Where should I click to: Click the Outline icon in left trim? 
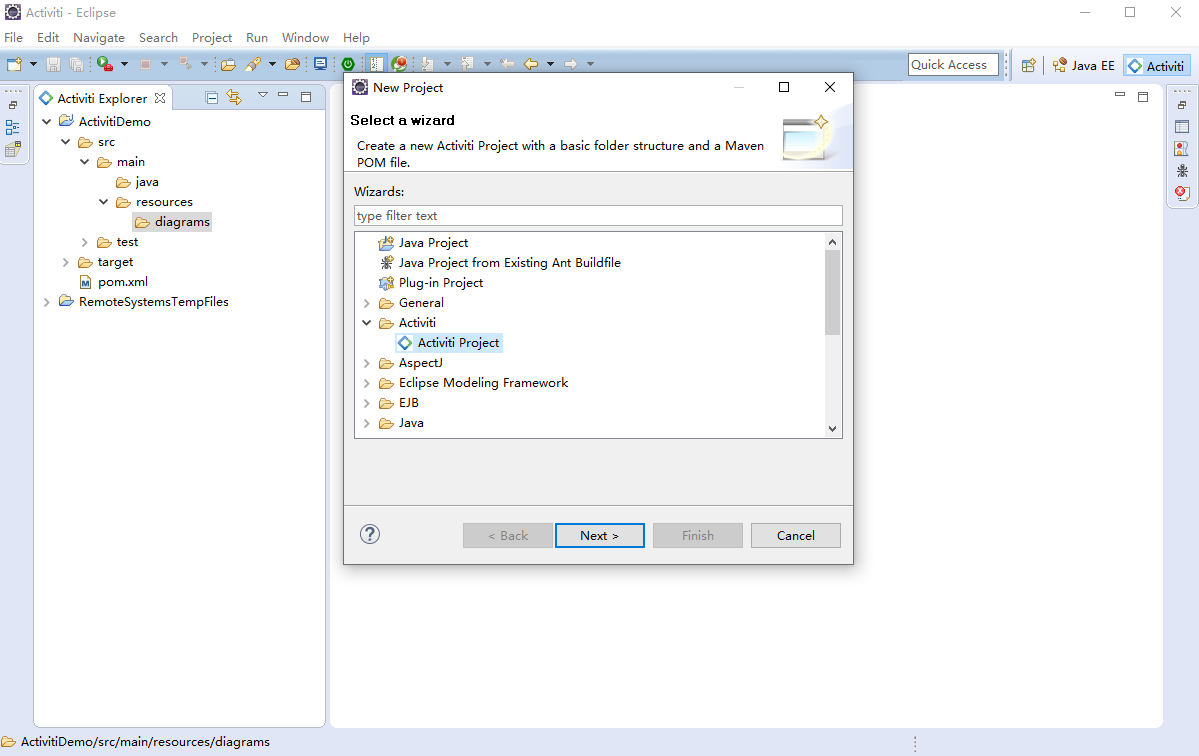(13, 127)
